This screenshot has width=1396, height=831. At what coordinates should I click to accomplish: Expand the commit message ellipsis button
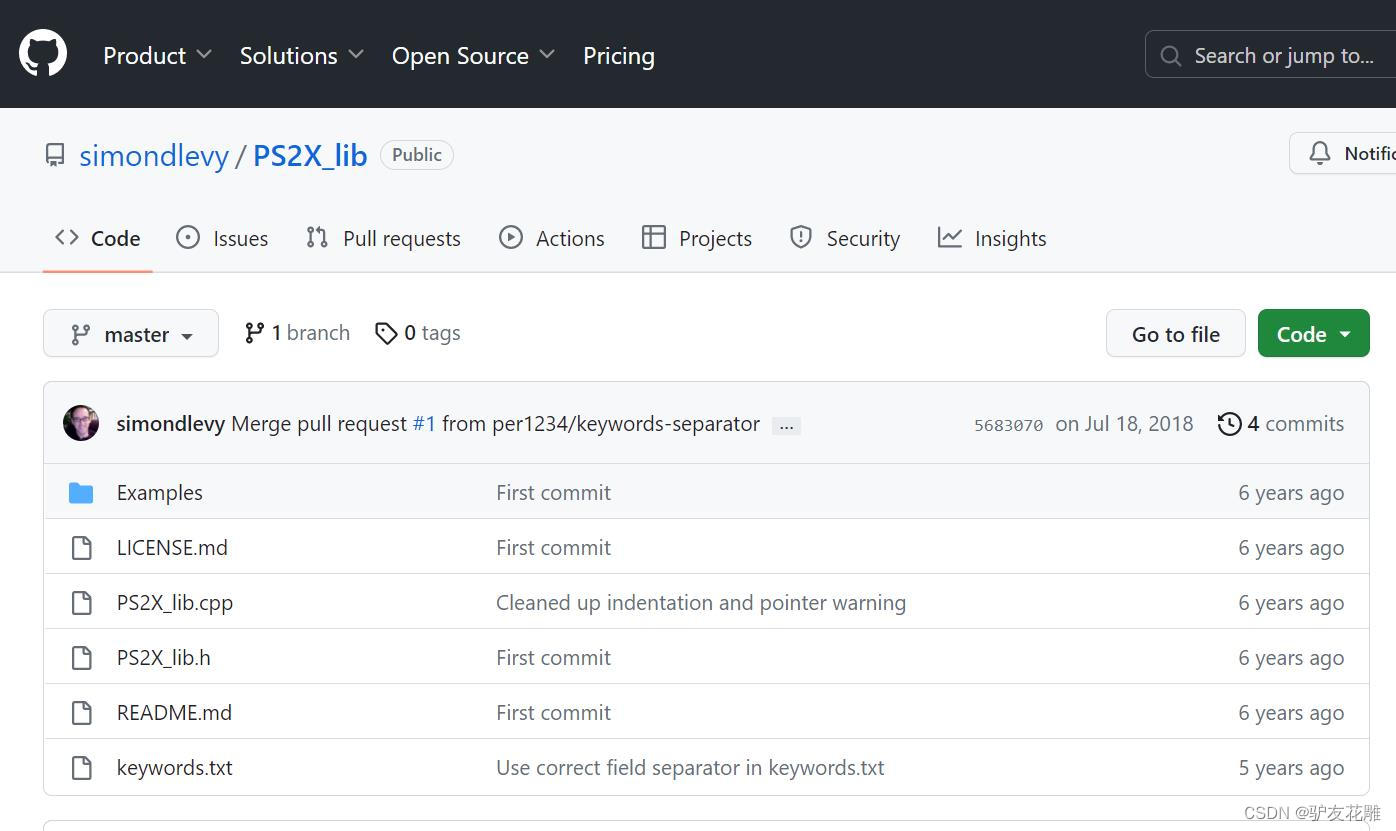point(786,426)
